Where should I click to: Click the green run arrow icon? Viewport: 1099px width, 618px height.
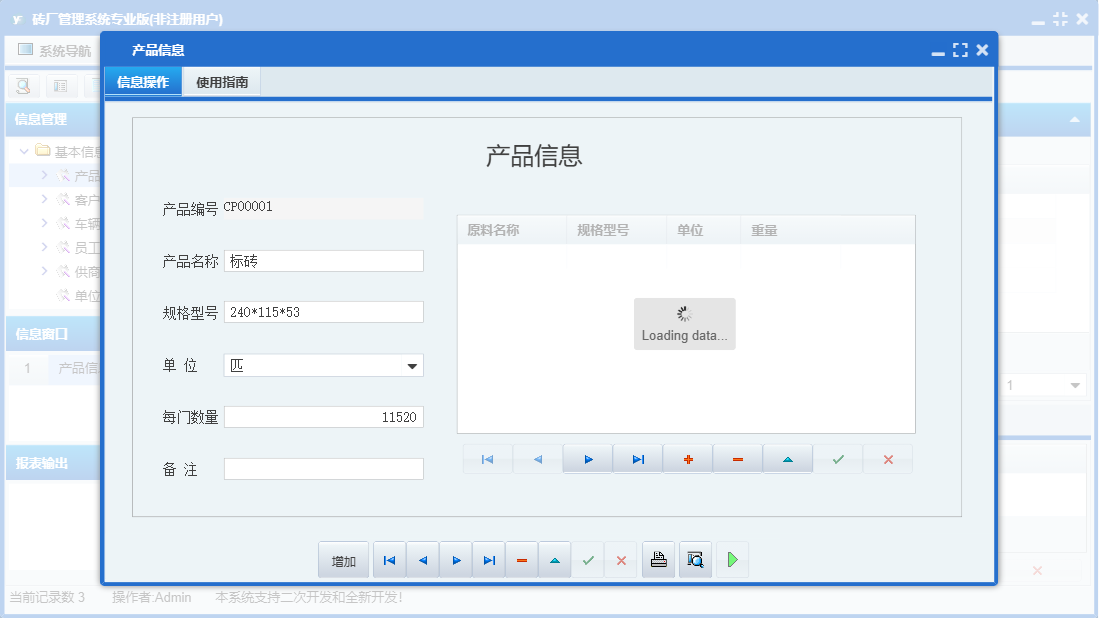pyautogui.click(x=731, y=560)
